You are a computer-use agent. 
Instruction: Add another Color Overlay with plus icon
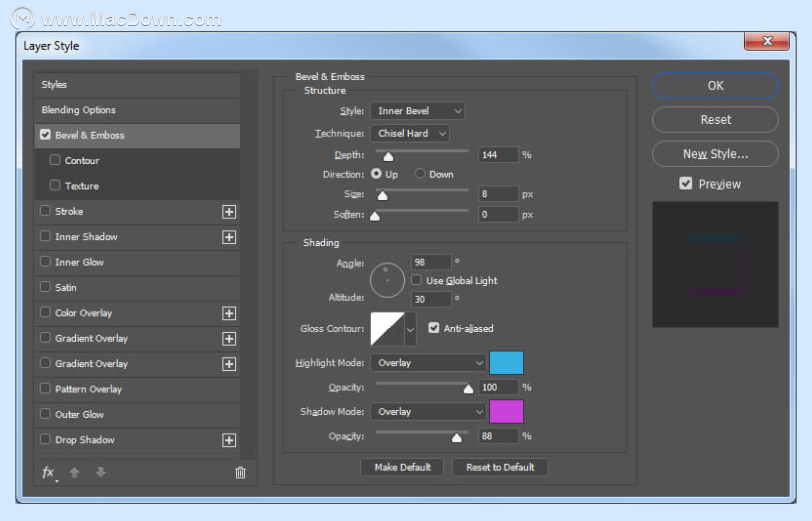tap(229, 313)
